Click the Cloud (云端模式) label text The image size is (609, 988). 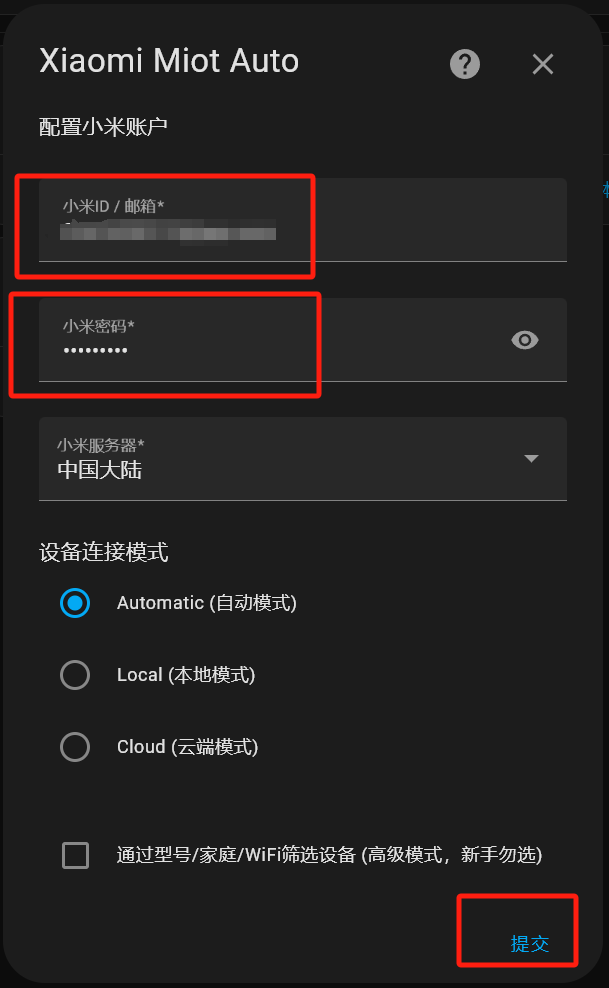[x=188, y=747]
